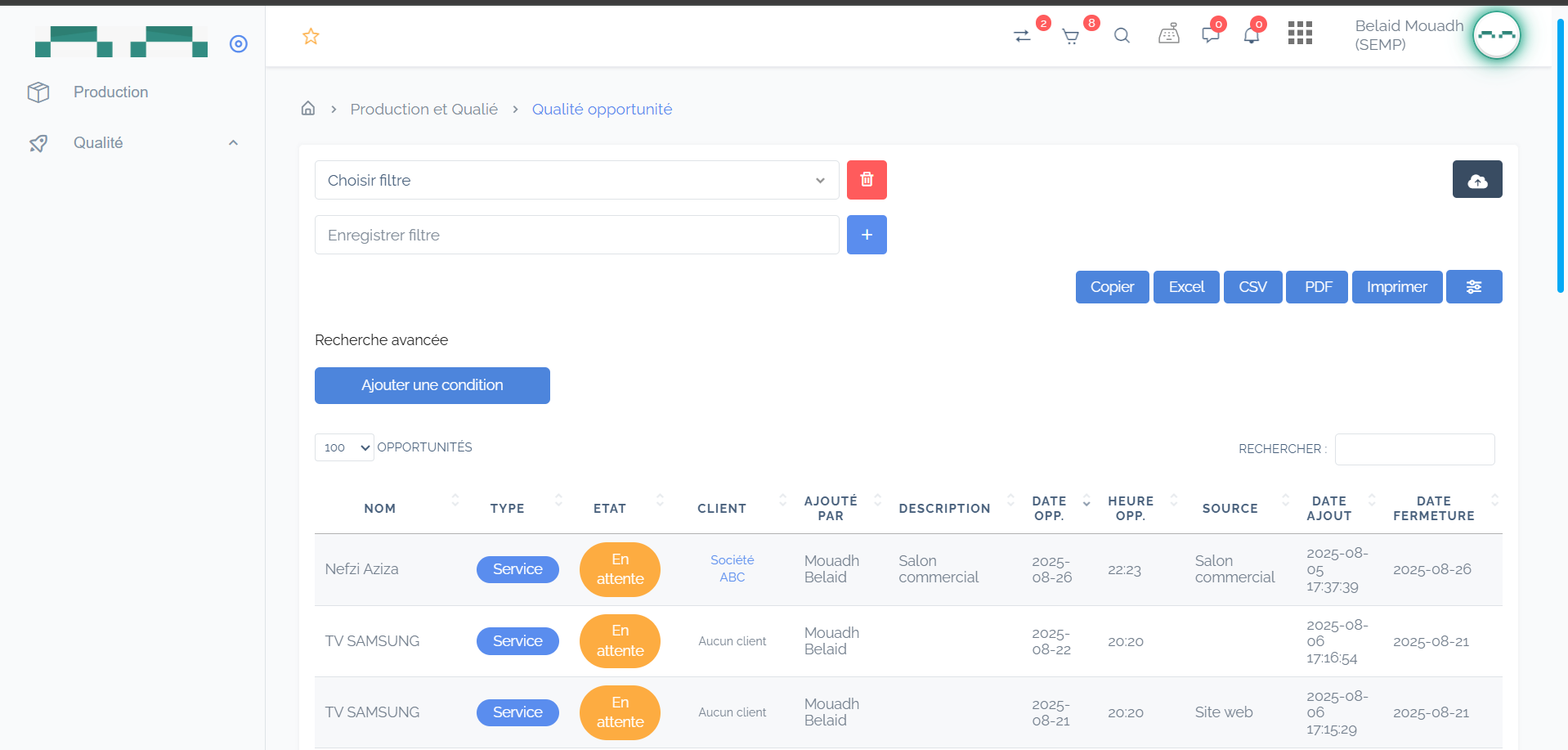Click the 22:23 opportunity time cell
The width and height of the screenshot is (1568, 750).
1124,570
